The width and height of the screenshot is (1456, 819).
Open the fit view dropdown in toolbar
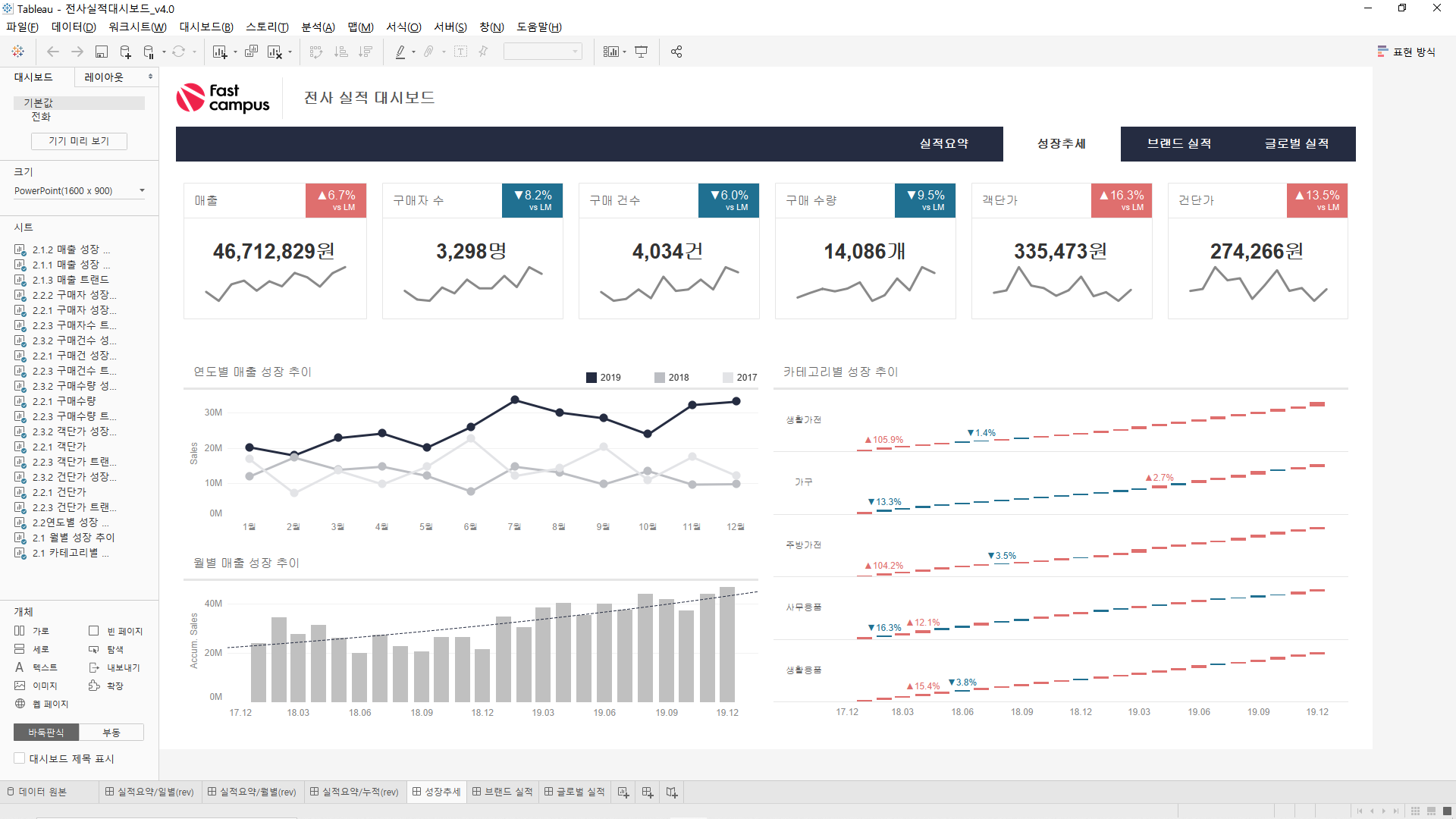pyautogui.click(x=543, y=52)
